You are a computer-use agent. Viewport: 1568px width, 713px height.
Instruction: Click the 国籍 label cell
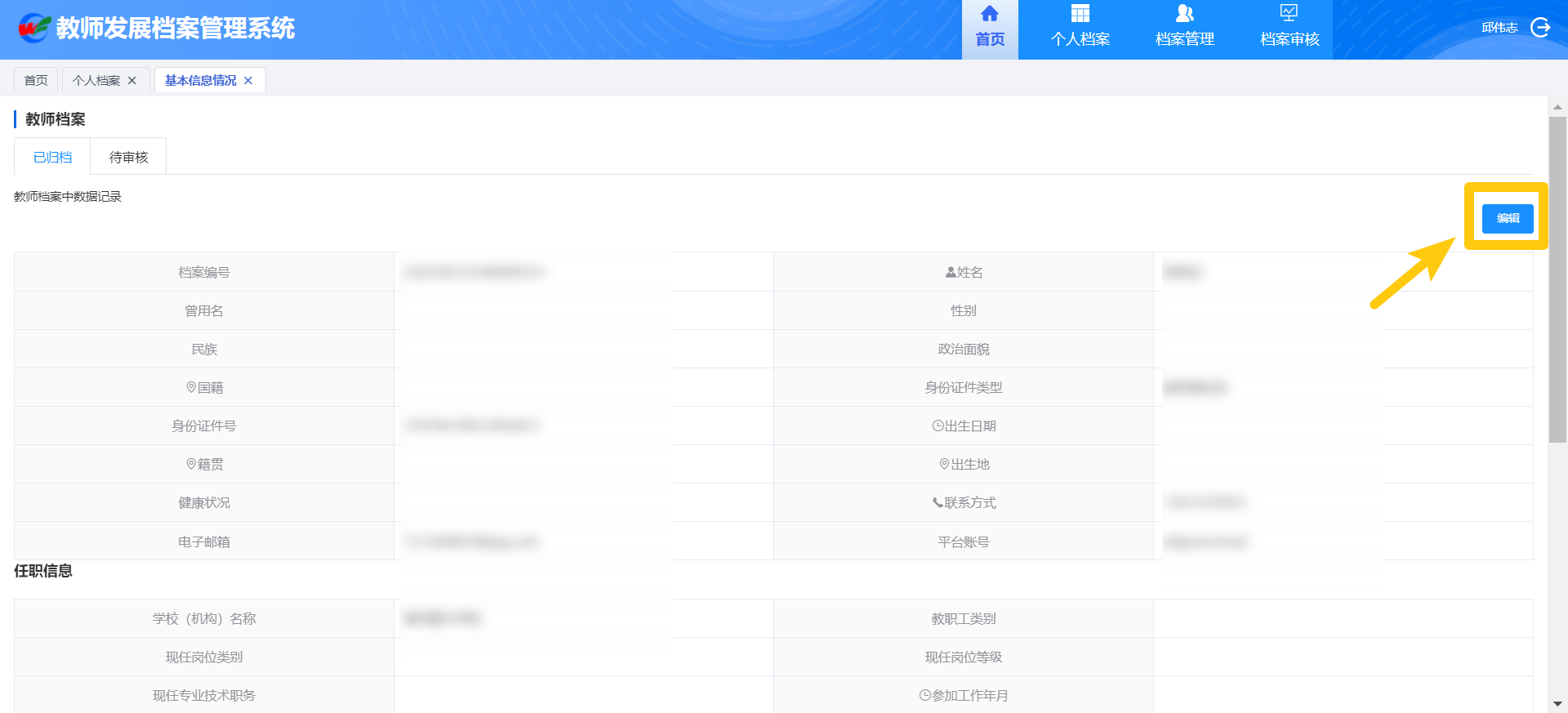tap(204, 387)
